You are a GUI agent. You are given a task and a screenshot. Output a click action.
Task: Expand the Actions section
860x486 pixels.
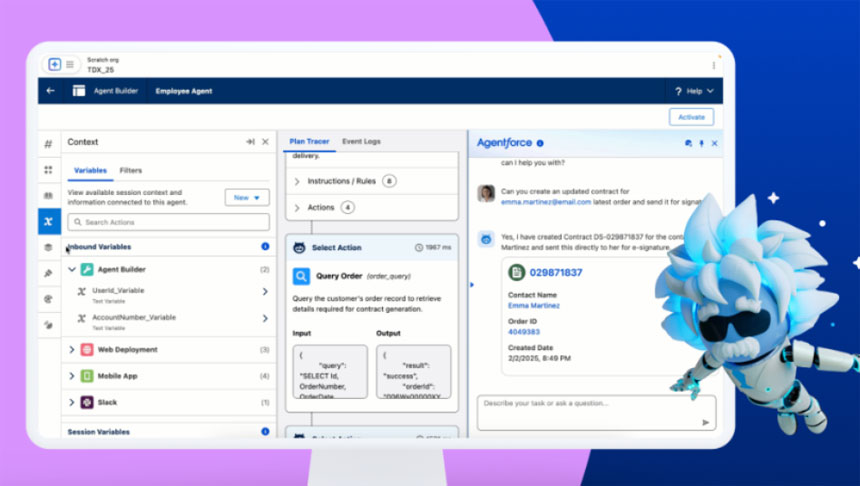click(297, 207)
